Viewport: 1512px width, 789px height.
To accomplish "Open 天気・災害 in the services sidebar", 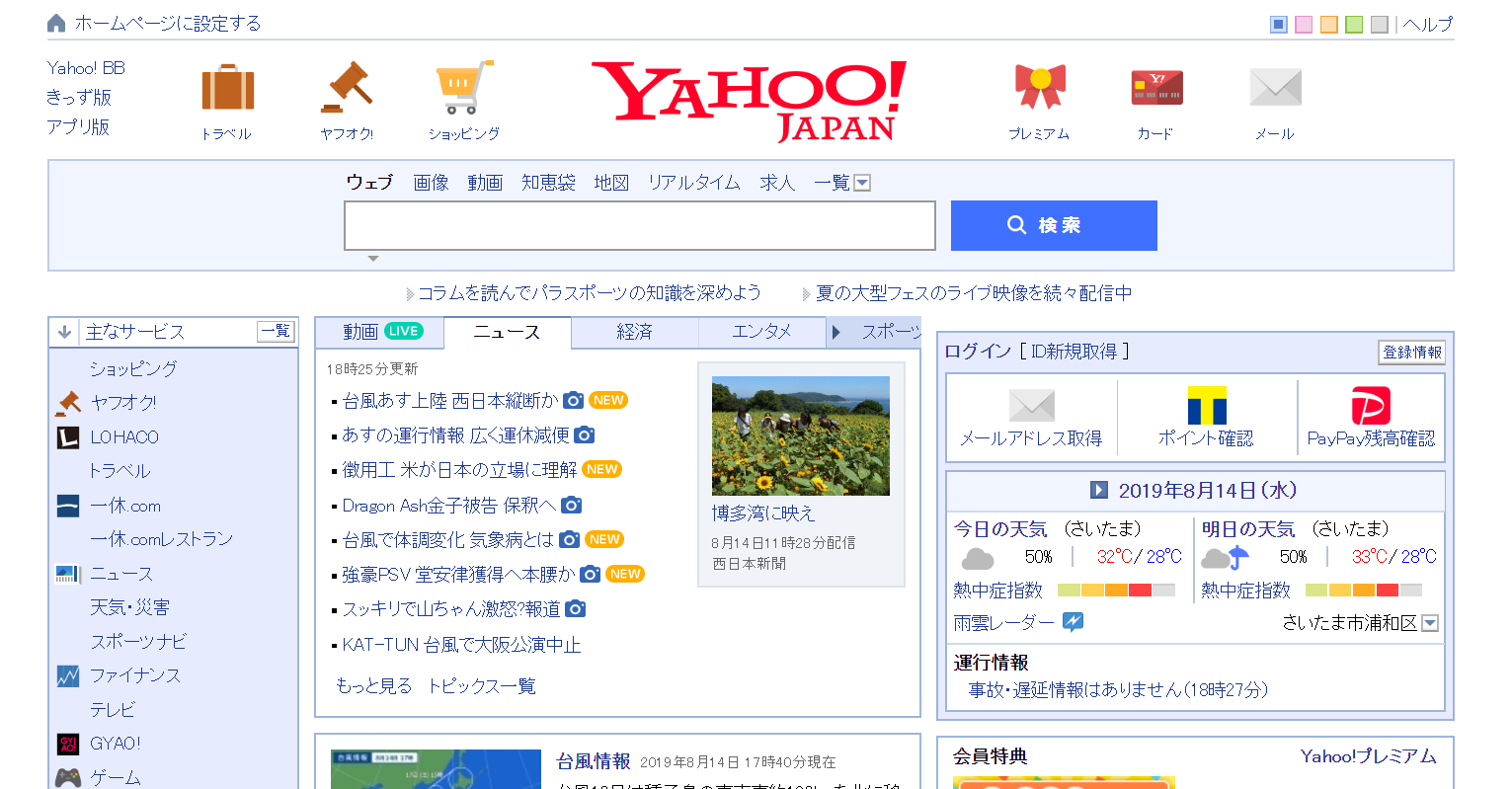I will (x=129, y=607).
